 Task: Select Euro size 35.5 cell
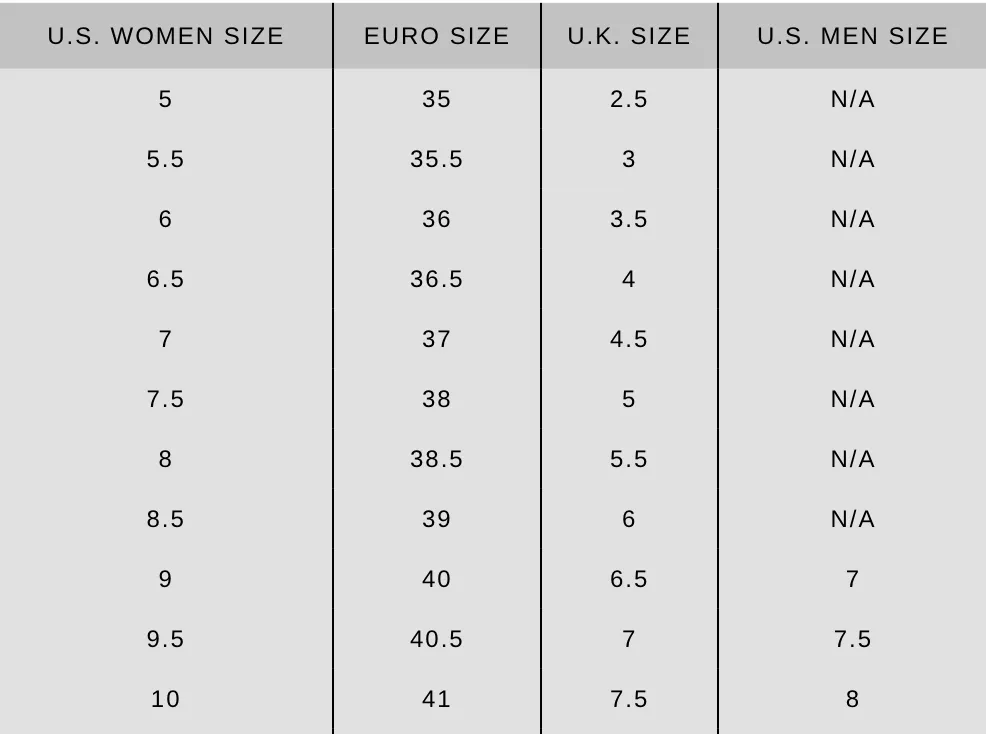click(436, 159)
